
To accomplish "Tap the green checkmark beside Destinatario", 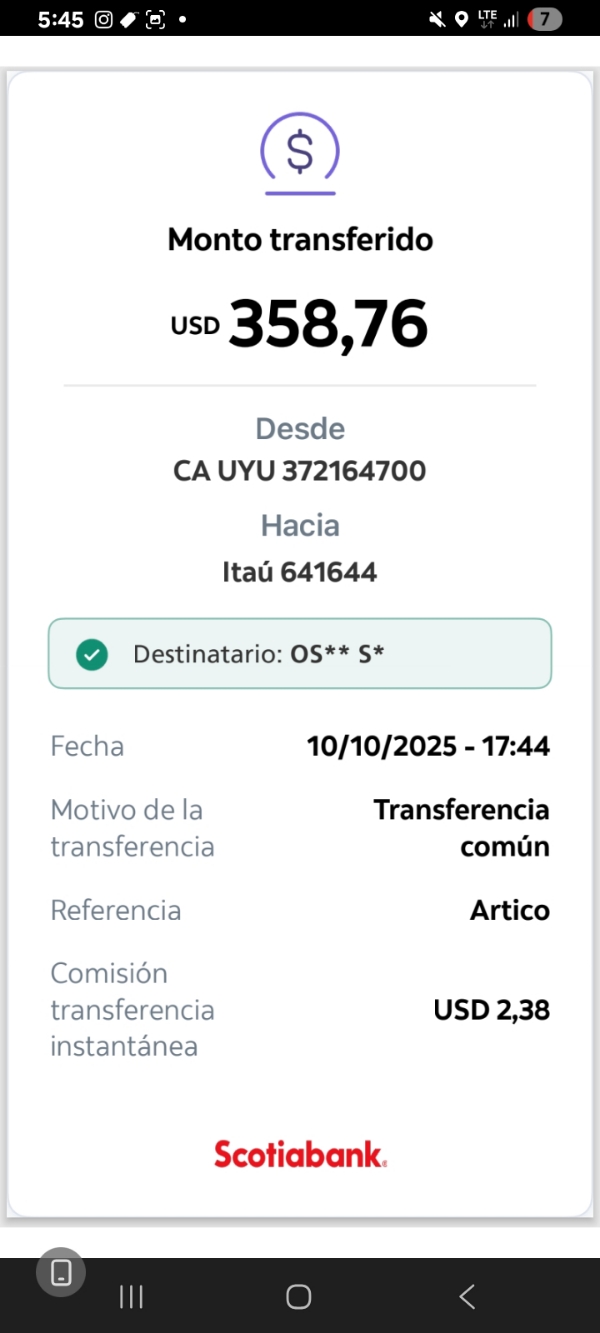I will pos(92,655).
